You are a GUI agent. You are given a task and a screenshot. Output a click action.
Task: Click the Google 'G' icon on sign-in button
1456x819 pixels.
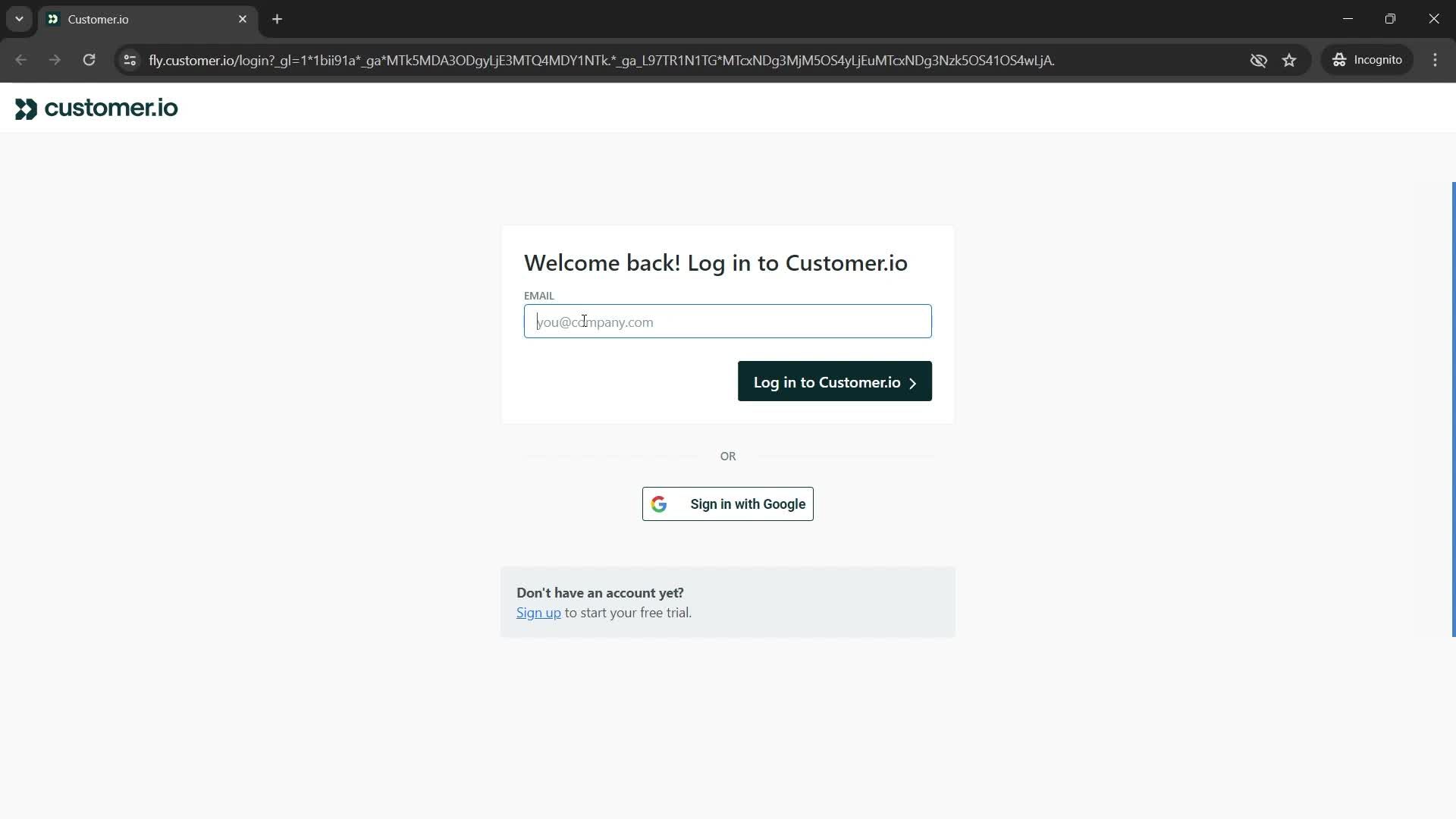(660, 504)
